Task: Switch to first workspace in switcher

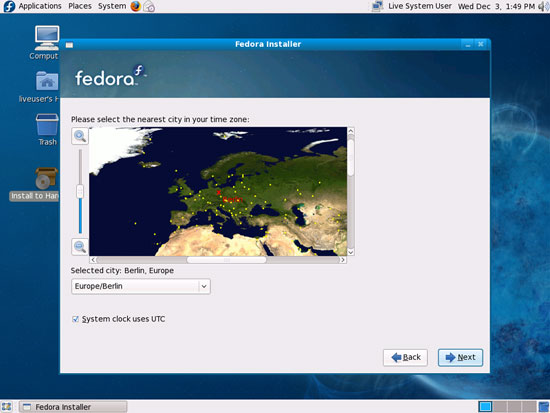Action: [485, 407]
